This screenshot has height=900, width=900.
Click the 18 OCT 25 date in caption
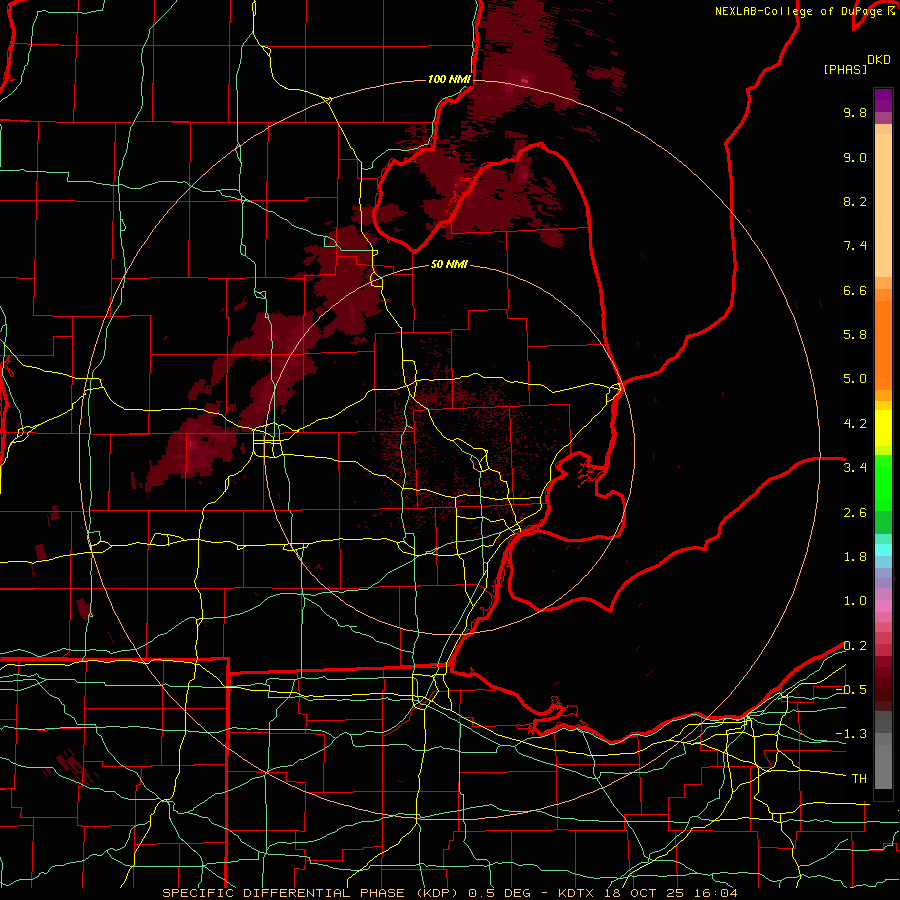point(645,893)
